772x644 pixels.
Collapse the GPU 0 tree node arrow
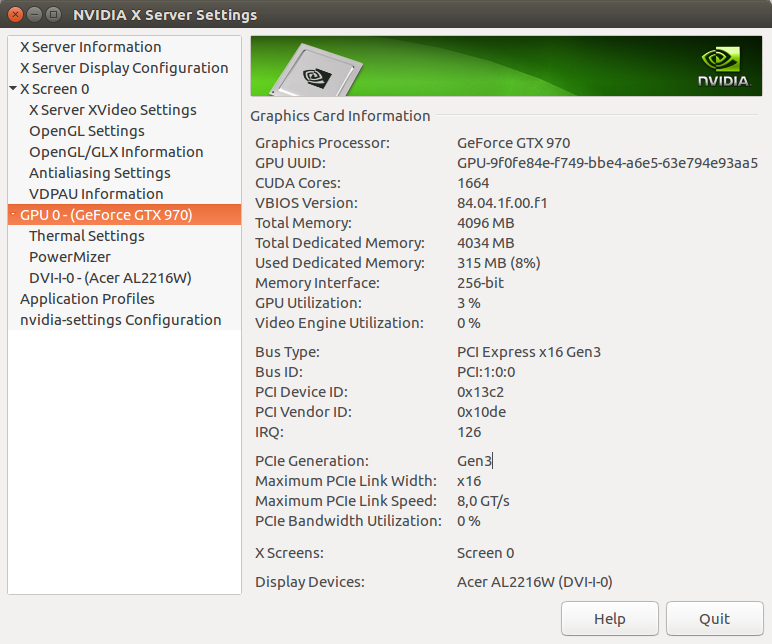pyautogui.click(x=13, y=214)
